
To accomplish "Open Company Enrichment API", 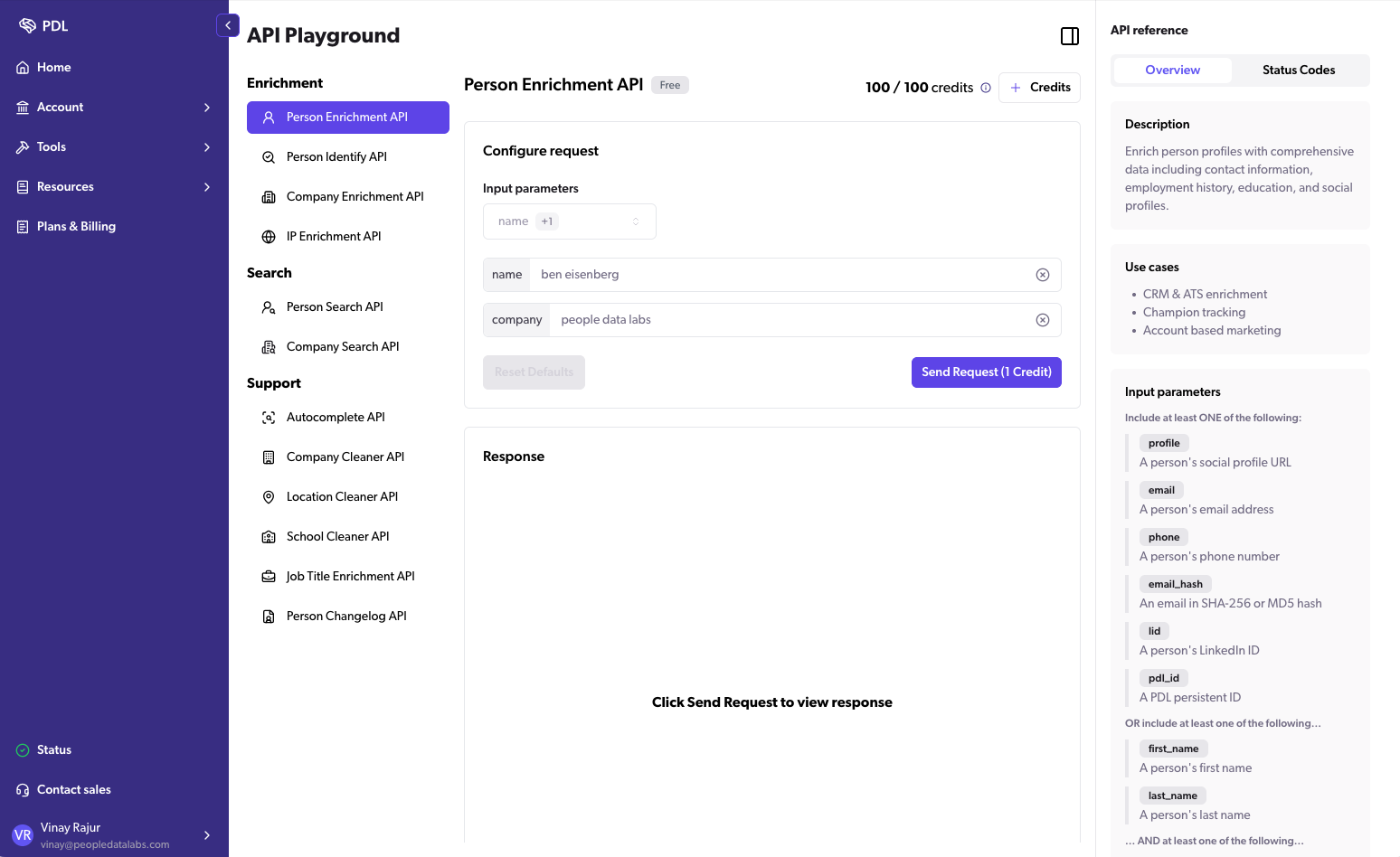I will click(x=348, y=197).
